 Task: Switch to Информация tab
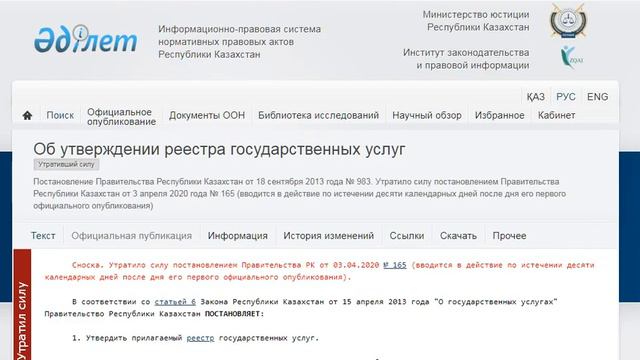click(238, 236)
